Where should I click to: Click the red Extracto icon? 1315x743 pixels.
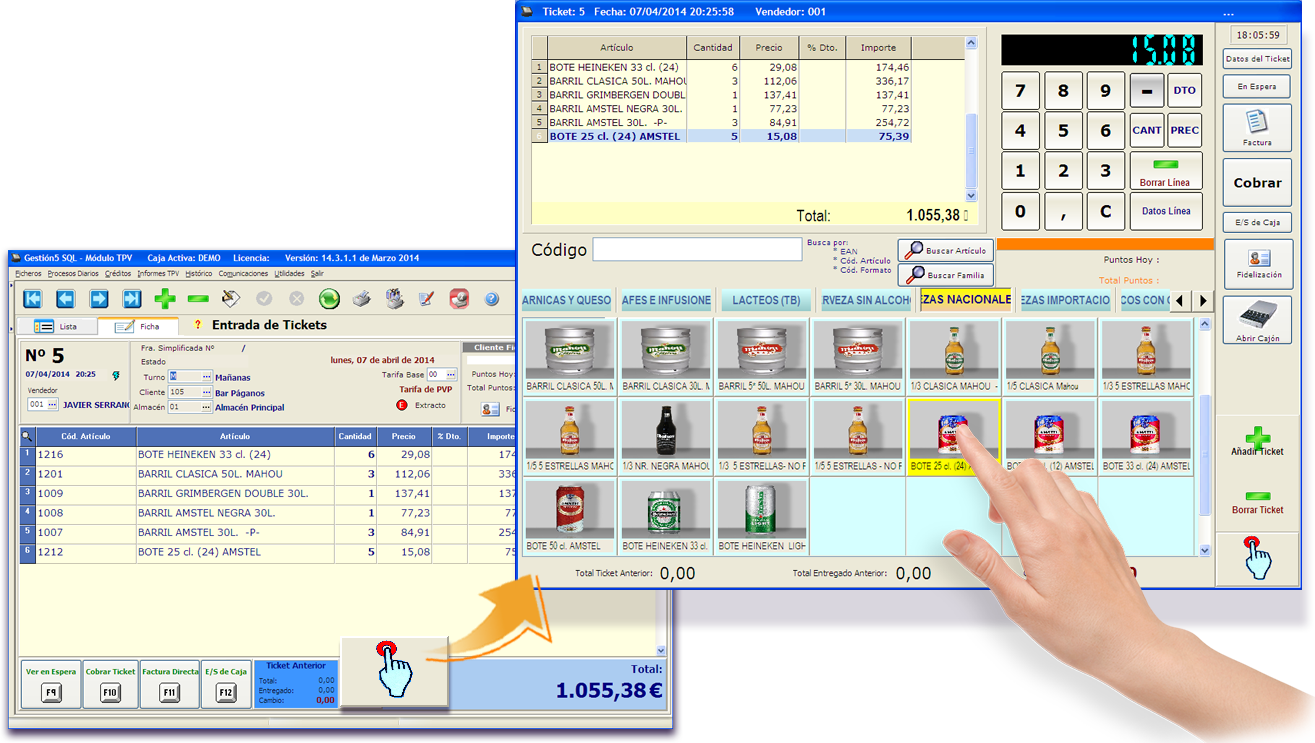403,405
